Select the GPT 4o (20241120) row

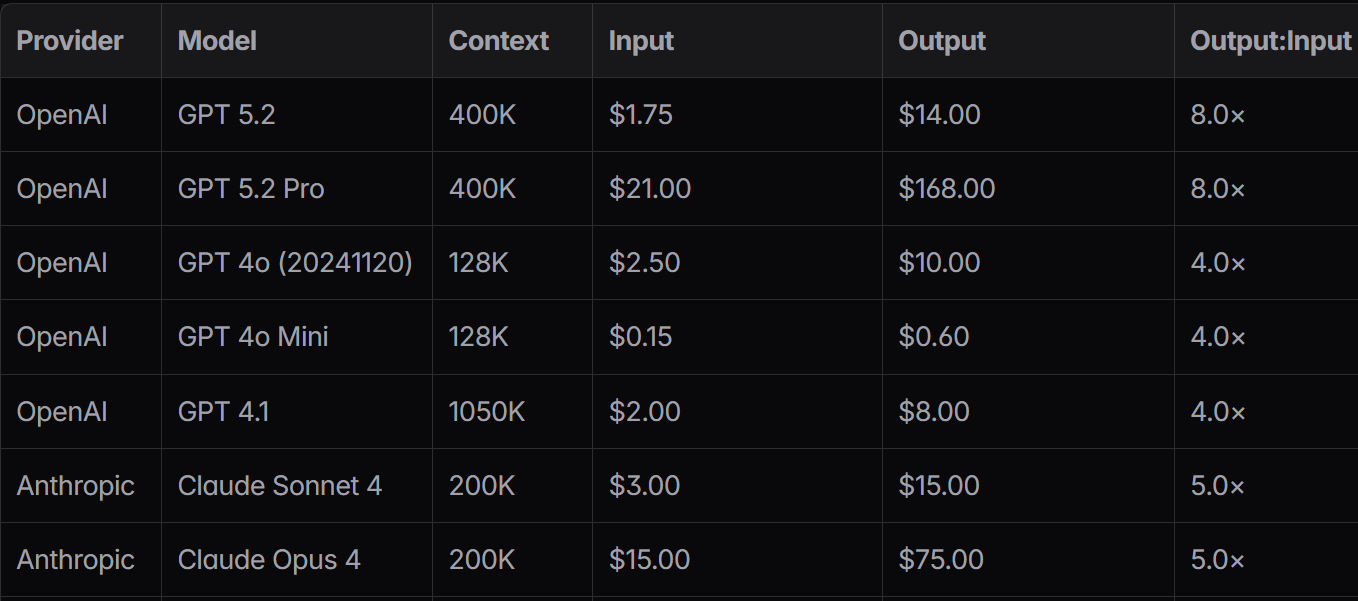pos(679,263)
